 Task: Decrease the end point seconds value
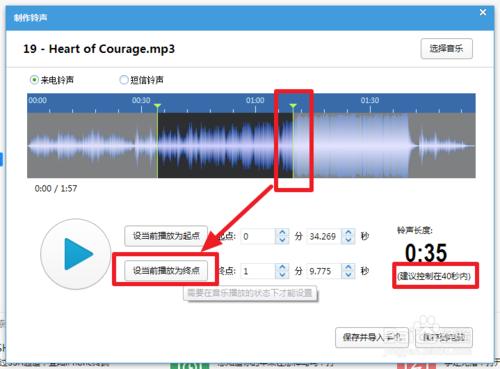(348, 275)
